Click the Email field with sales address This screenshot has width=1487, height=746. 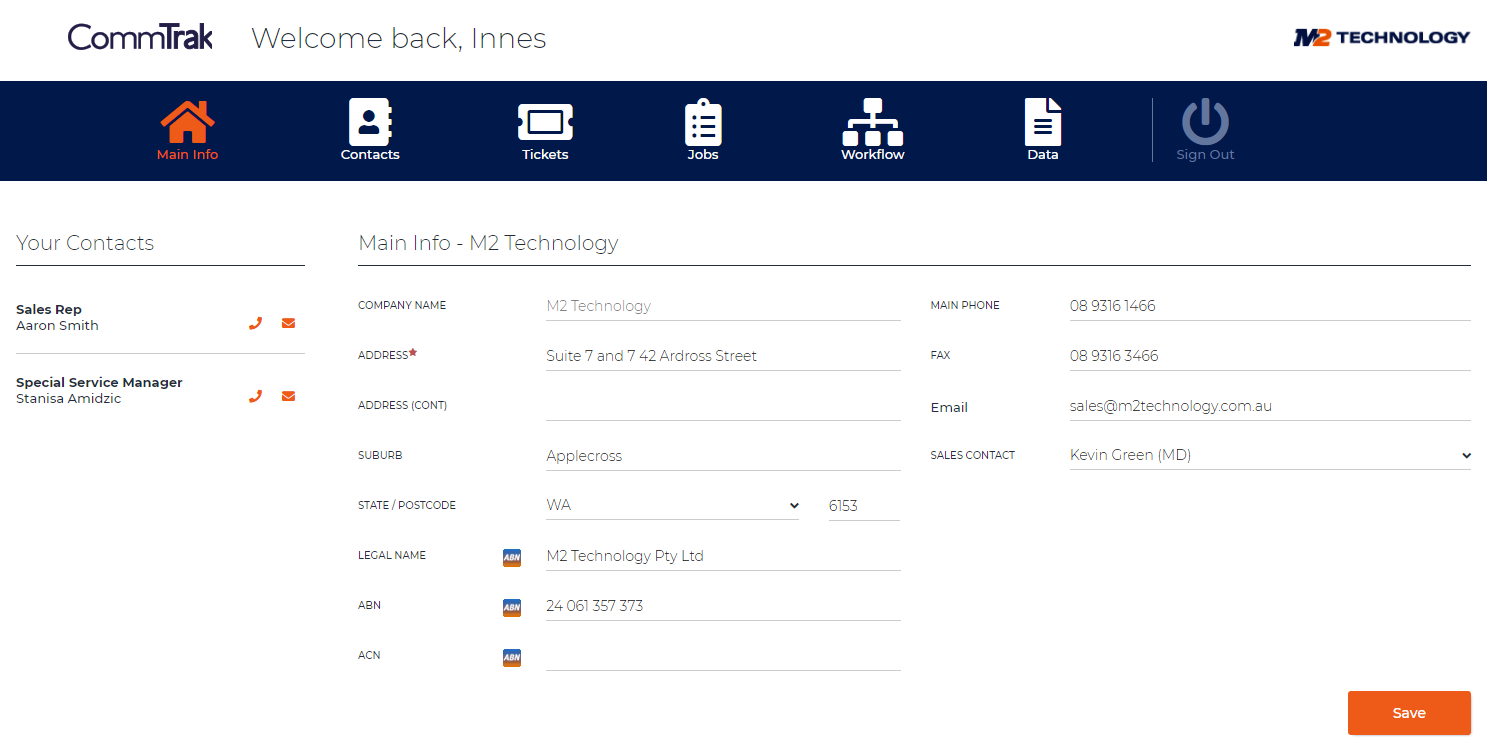tap(1270, 406)
